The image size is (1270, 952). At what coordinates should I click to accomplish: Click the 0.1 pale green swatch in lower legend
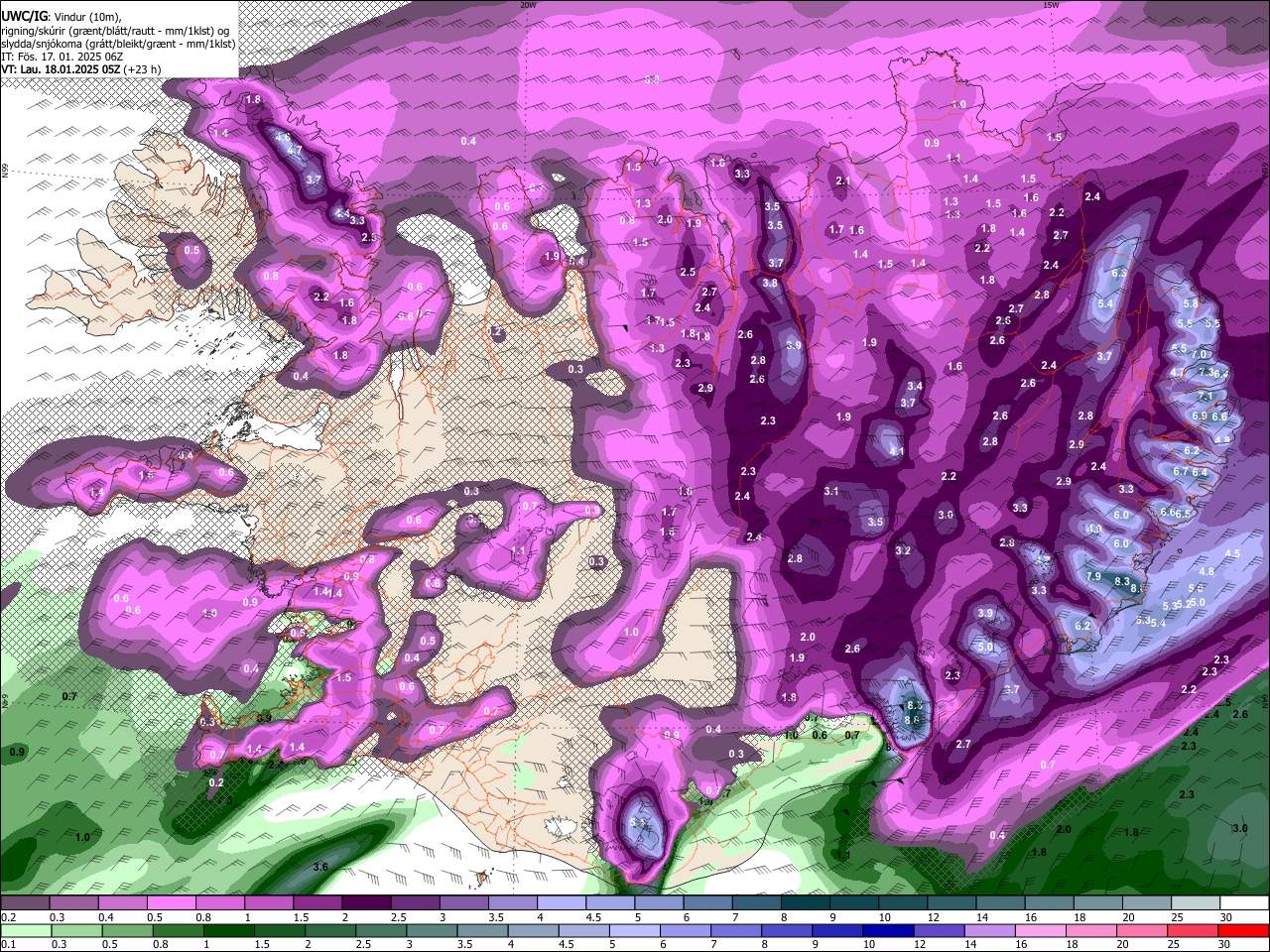click(25, 931)
